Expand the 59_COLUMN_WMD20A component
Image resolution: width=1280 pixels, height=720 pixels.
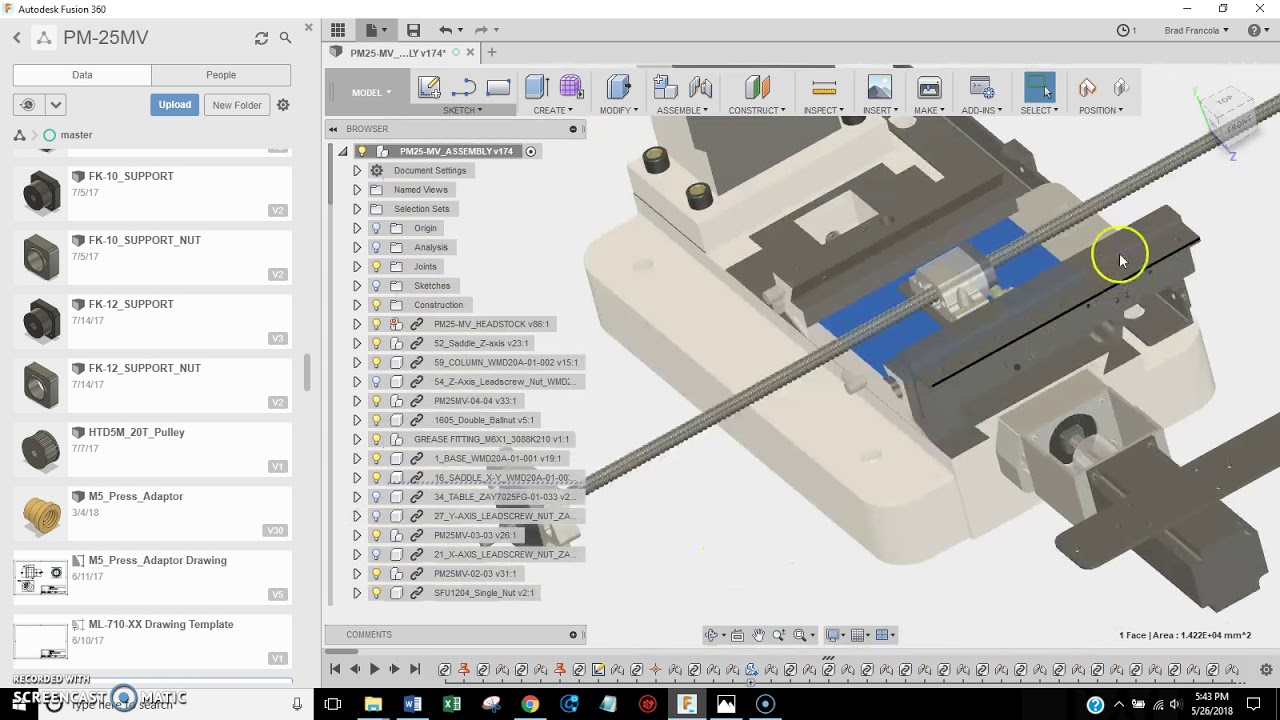click(357, 363)
